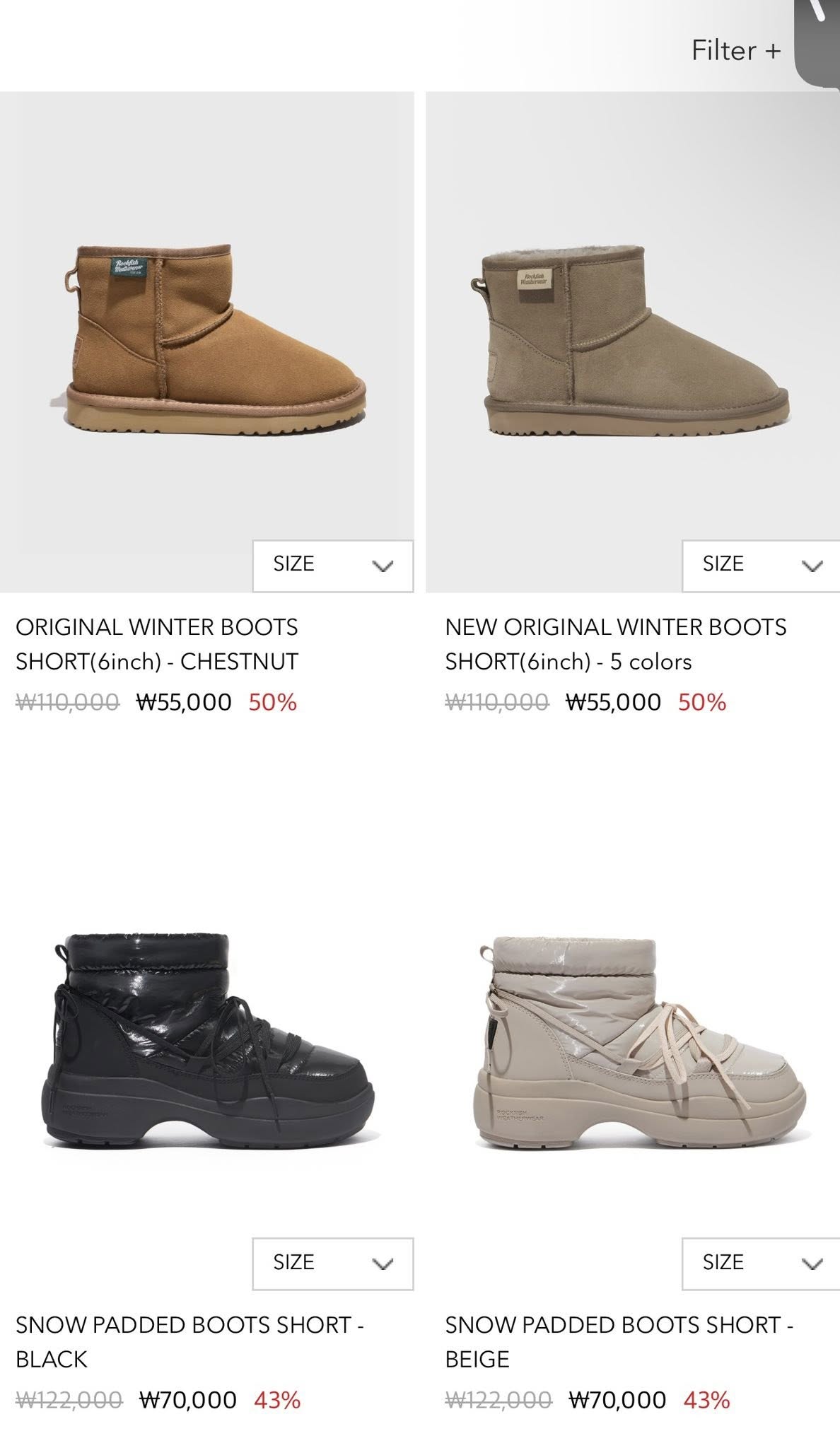Click the chevron in the beige padded boot size selector
This screenshot has height=1448, width=840.
[813, 1264]
